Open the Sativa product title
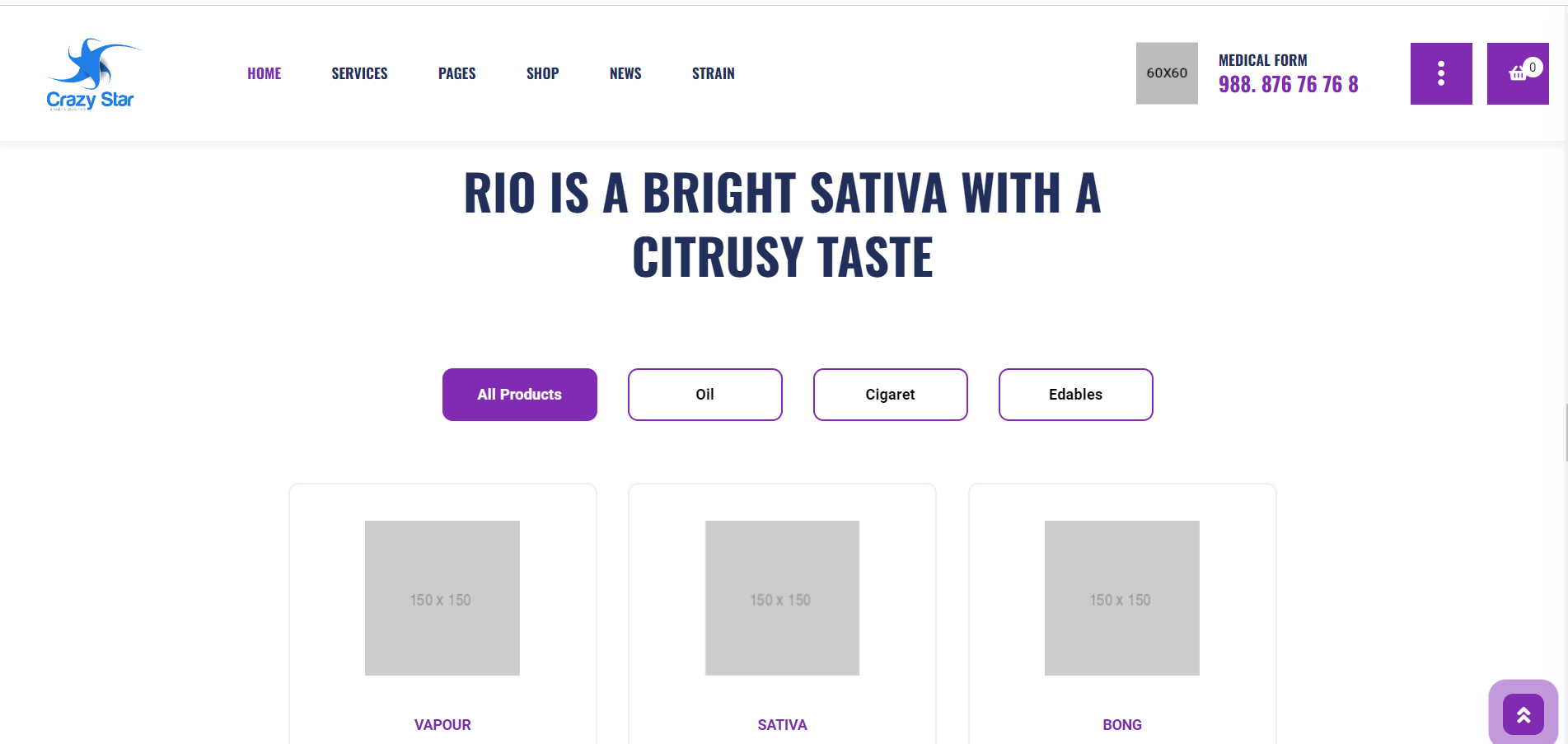The image size is (1568, 744). pos(783,725)
